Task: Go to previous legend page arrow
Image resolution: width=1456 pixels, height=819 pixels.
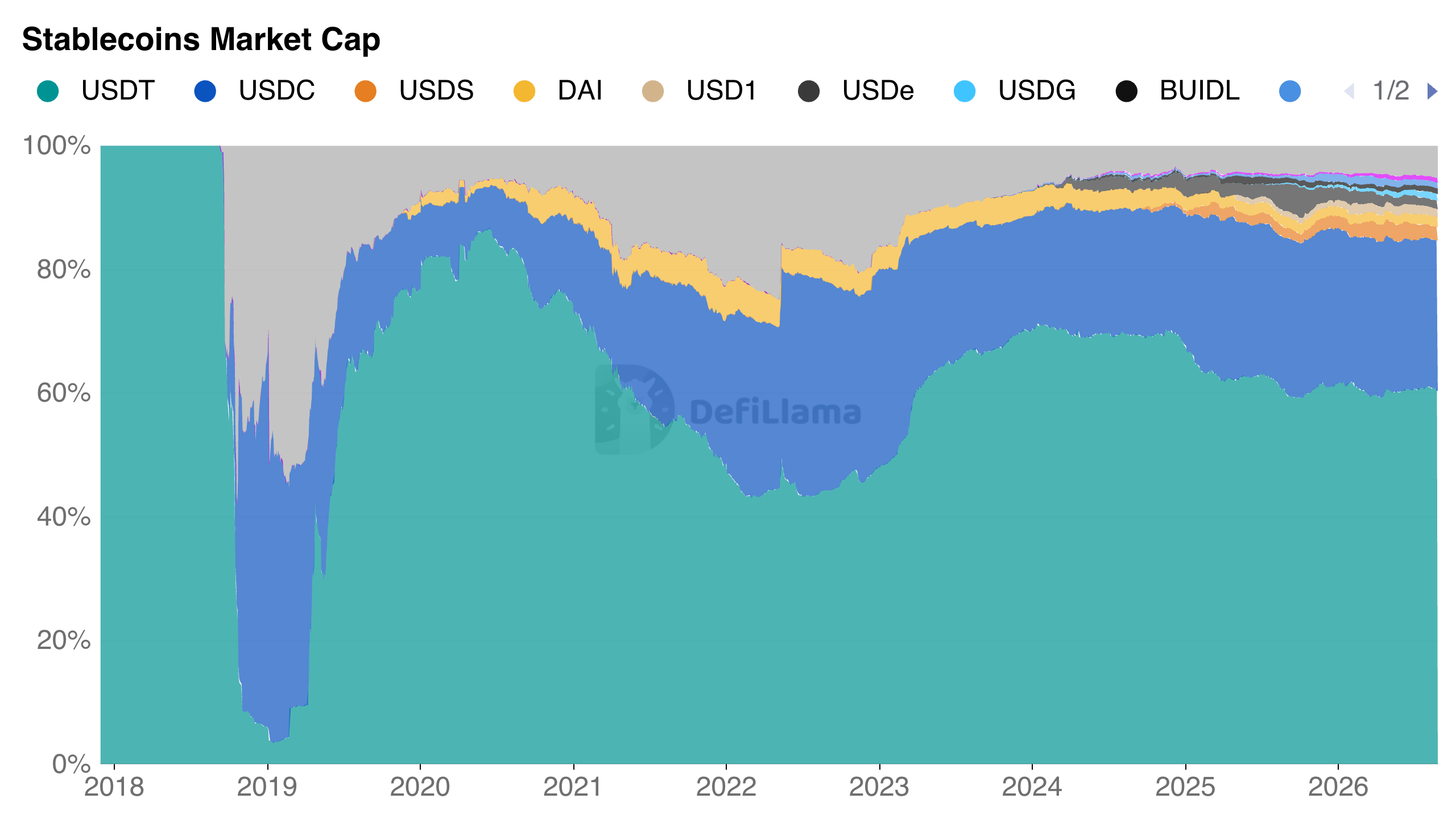Action: 1349,91
